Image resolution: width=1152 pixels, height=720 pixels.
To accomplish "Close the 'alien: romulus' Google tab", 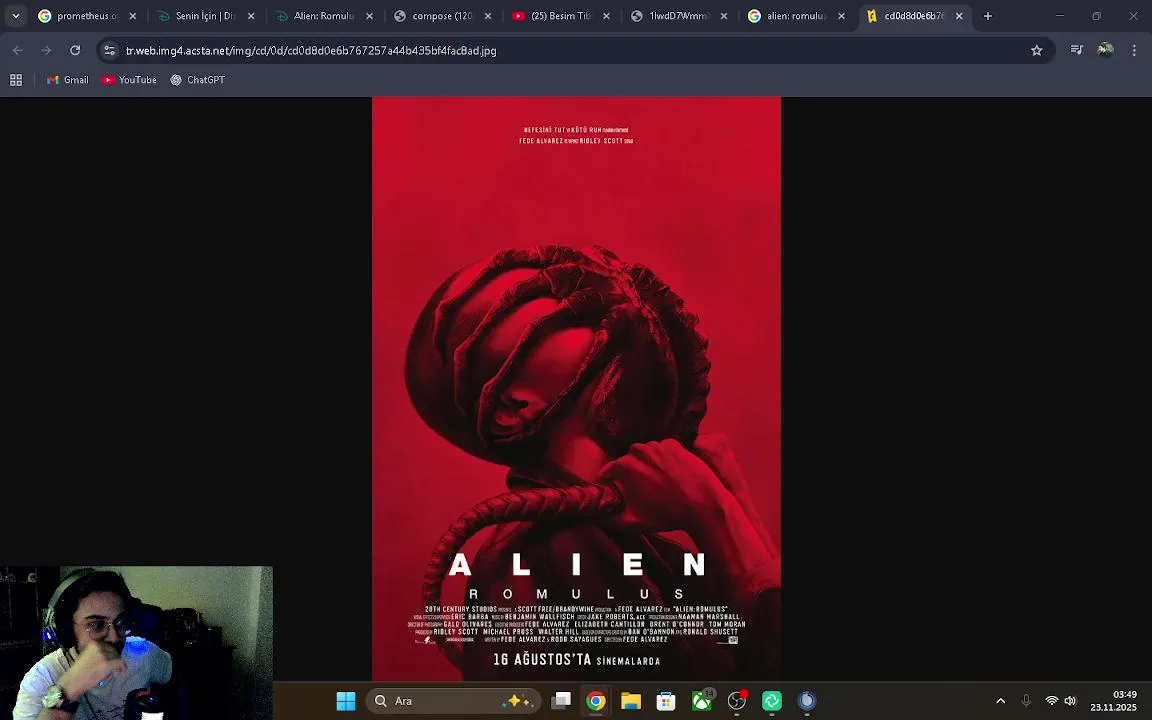I will pos(842,16).
